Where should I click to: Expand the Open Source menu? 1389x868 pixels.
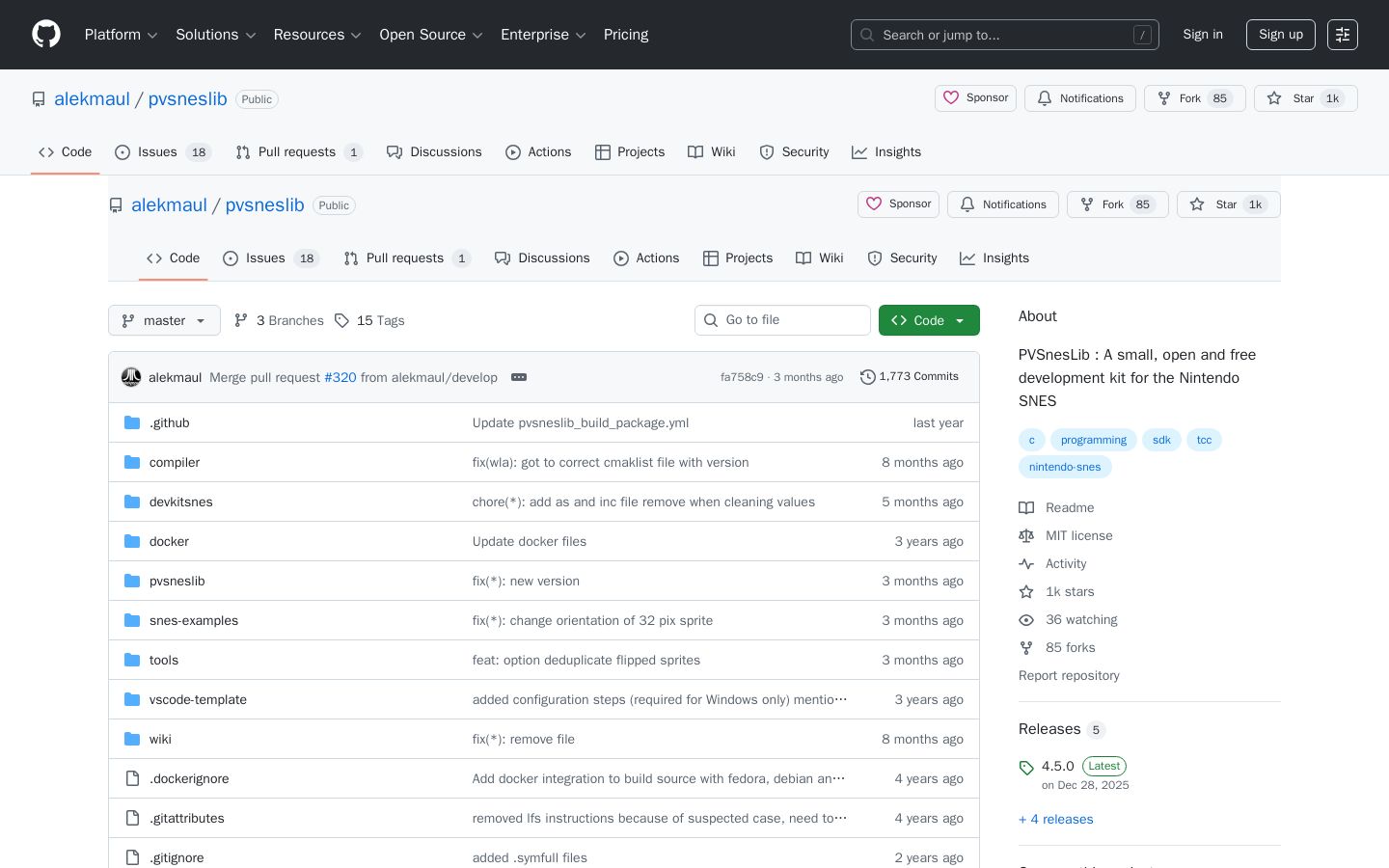[430, 35]
